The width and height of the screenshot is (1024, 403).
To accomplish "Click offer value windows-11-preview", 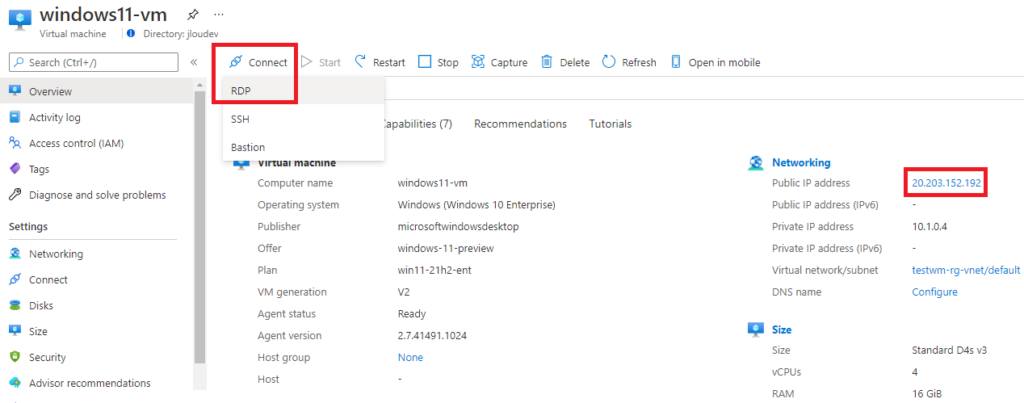I will [x=445, y=248].
